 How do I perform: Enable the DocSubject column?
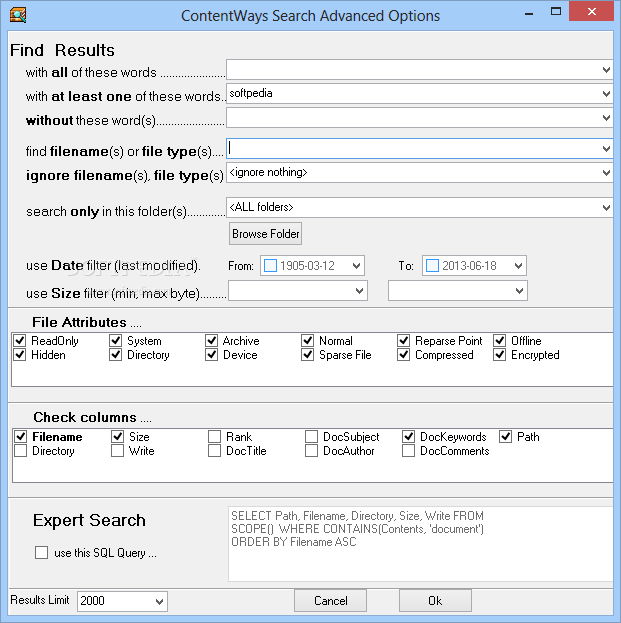311,437
